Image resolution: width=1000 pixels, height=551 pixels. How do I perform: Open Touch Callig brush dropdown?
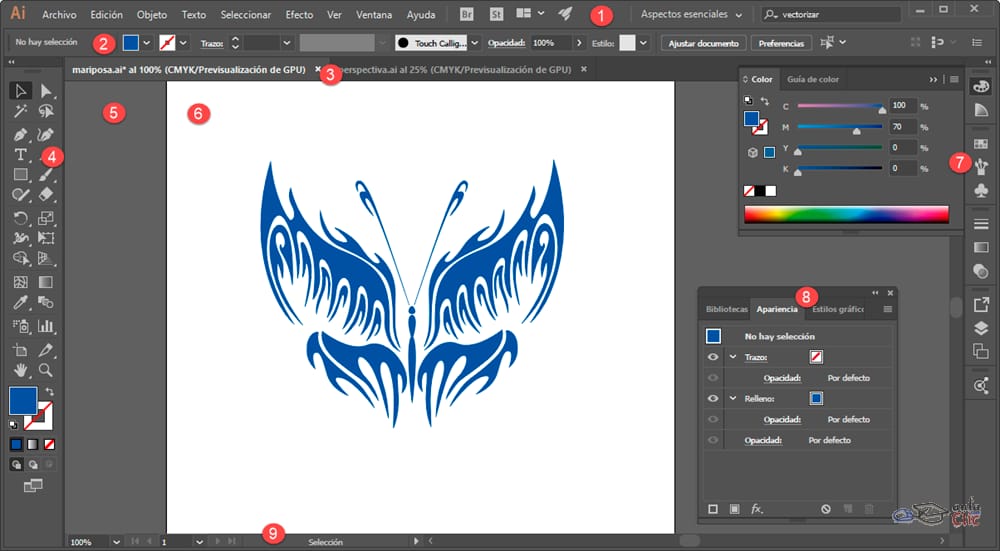(x=474, y=43)
